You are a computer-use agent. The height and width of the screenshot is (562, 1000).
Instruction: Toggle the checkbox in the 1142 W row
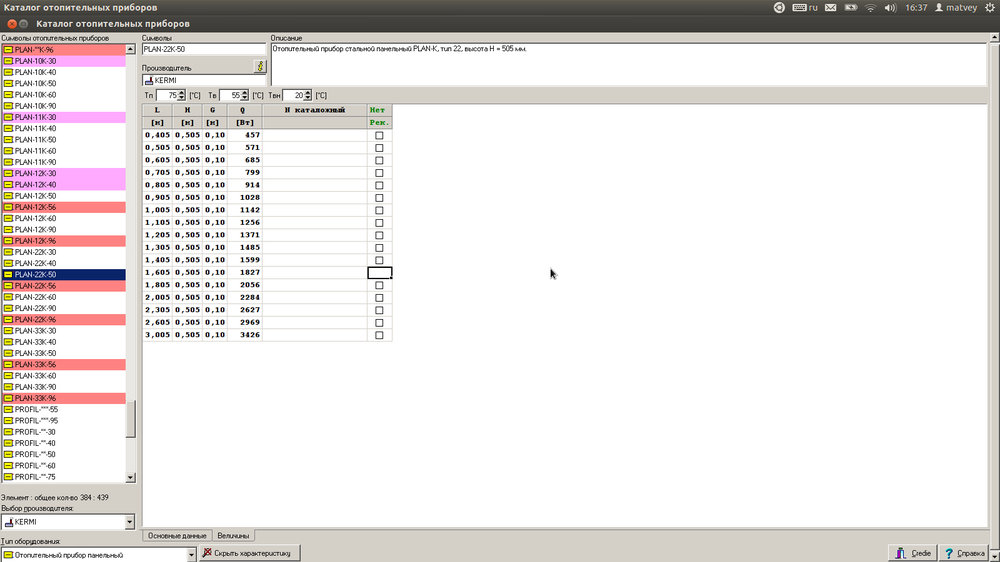pyautogui.click(x=379, y=210)
